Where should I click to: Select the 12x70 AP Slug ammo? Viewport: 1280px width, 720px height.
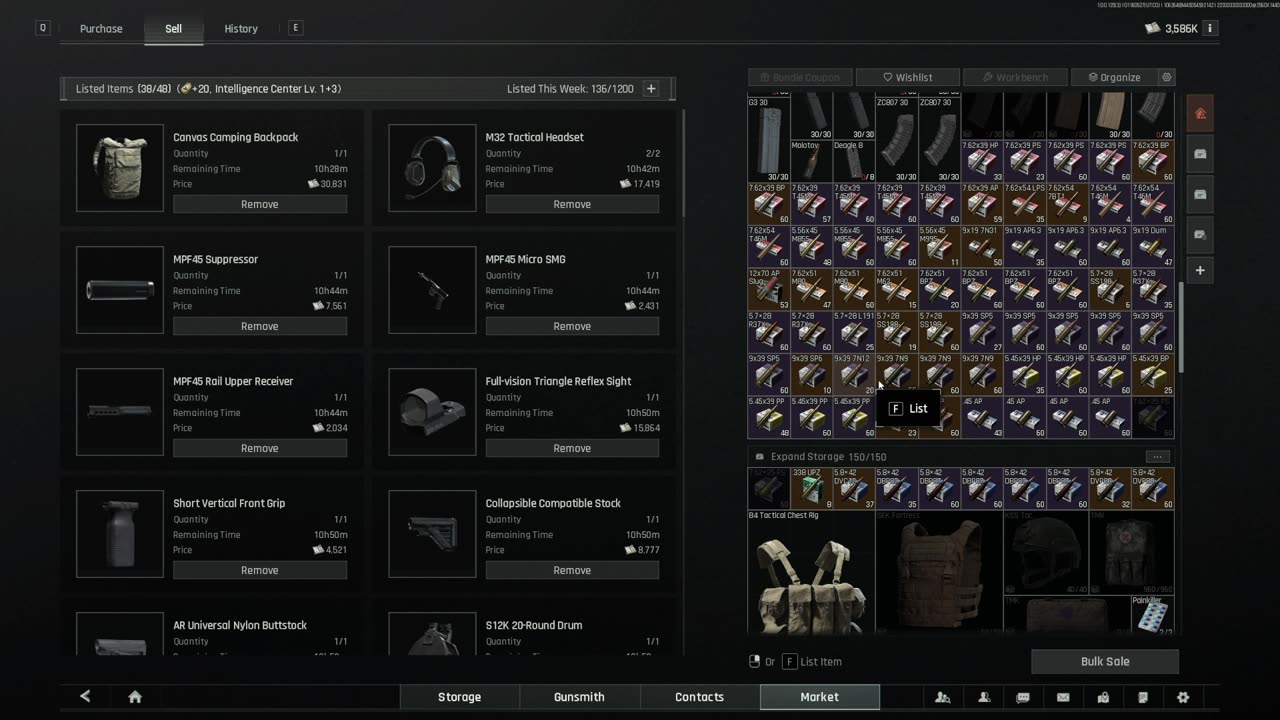pos(769,289)
